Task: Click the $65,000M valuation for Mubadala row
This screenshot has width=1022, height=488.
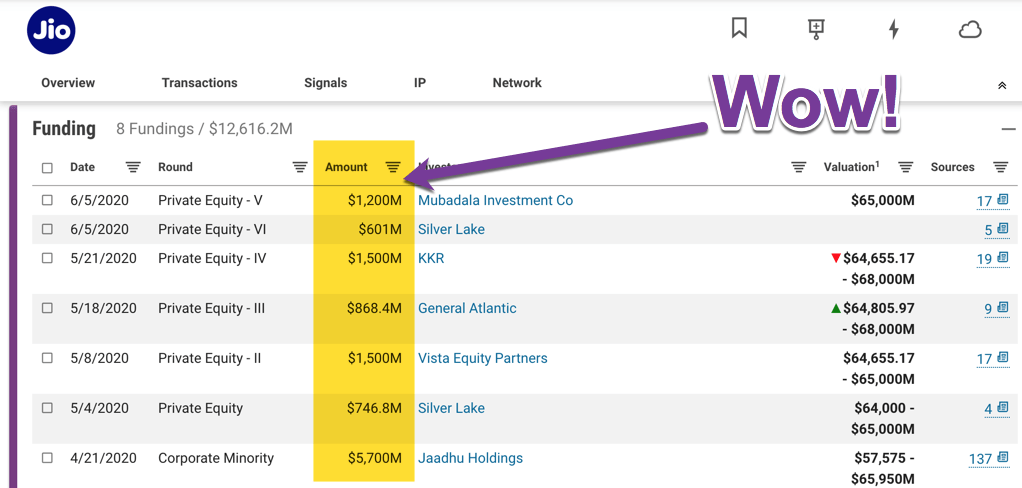Action: 883,201
